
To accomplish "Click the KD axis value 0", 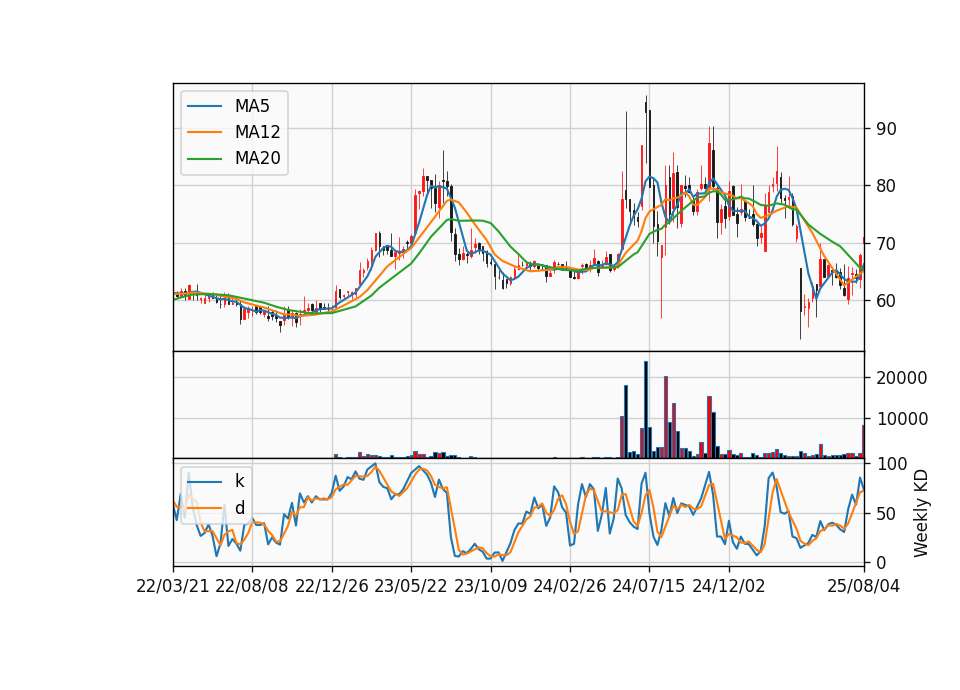I will pos(882,563).
